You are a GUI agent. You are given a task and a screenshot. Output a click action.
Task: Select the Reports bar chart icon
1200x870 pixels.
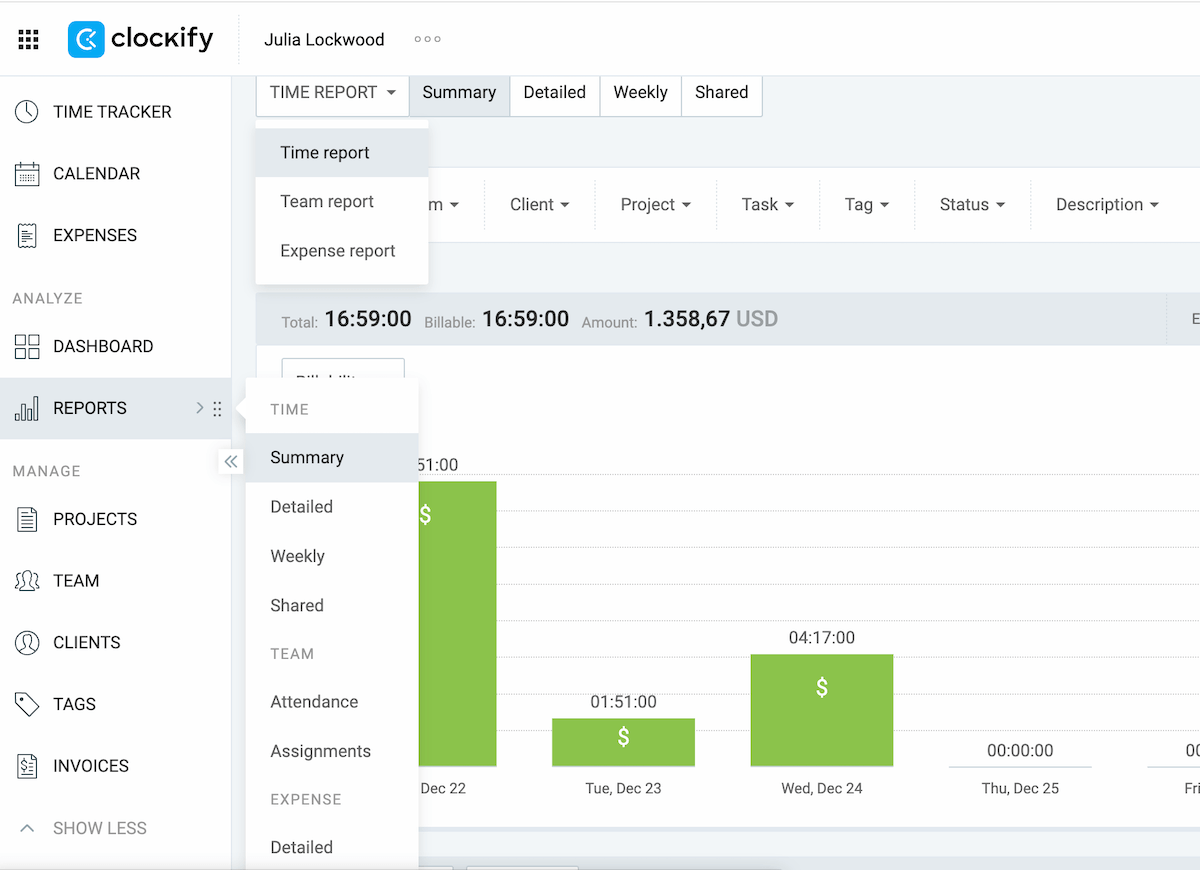(28, 408)
